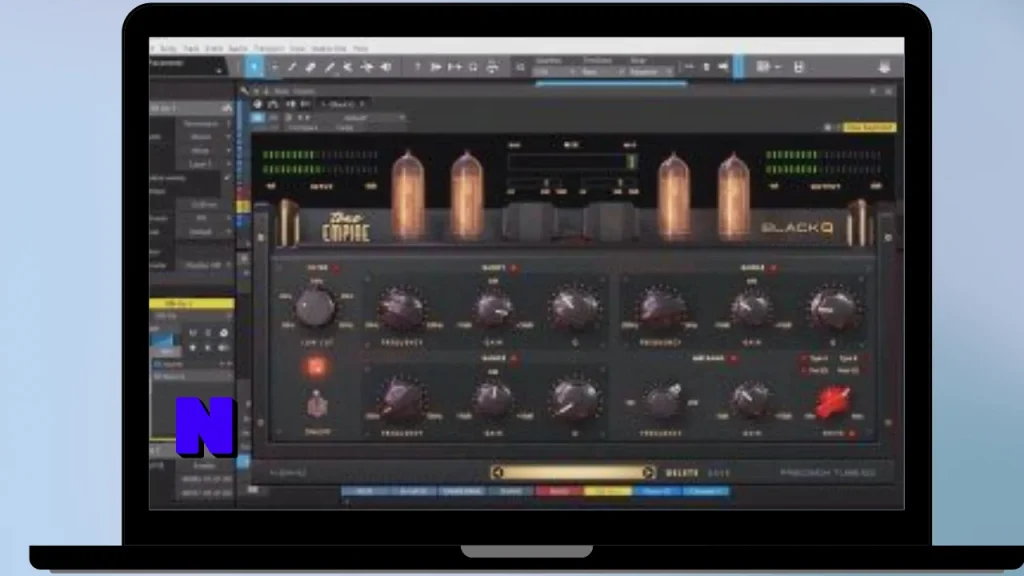Select the Range tool next to Arrow
The height and width of the screenshot is (576, 1024).
click(274, 67)
